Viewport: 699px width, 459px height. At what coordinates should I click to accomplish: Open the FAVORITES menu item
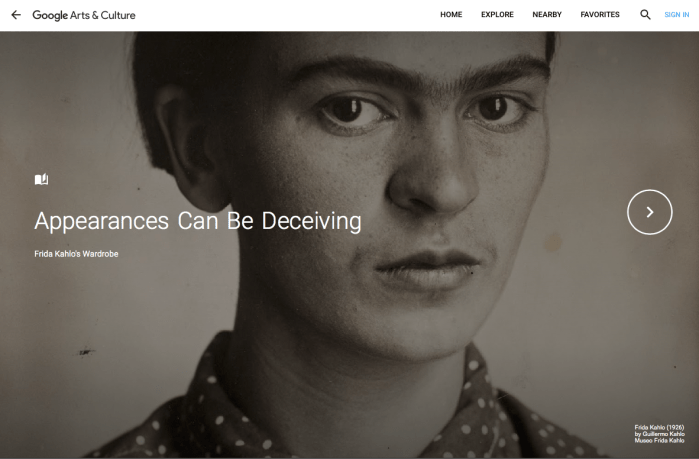600,15
